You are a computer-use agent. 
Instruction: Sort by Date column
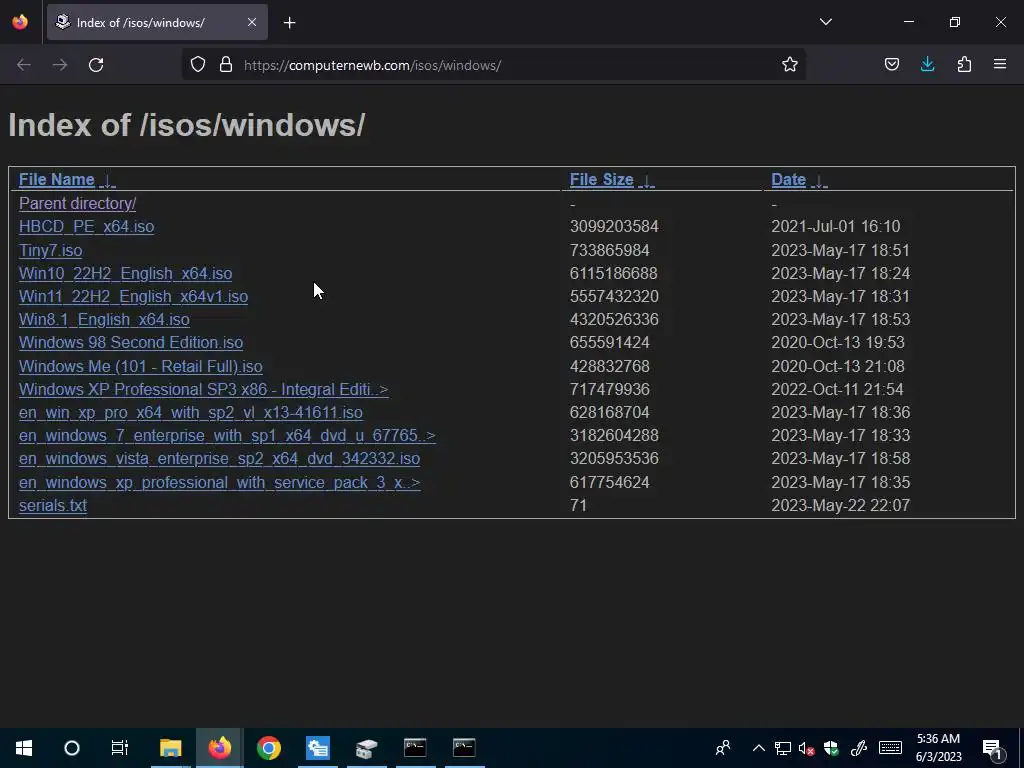[x=788, y=180]
